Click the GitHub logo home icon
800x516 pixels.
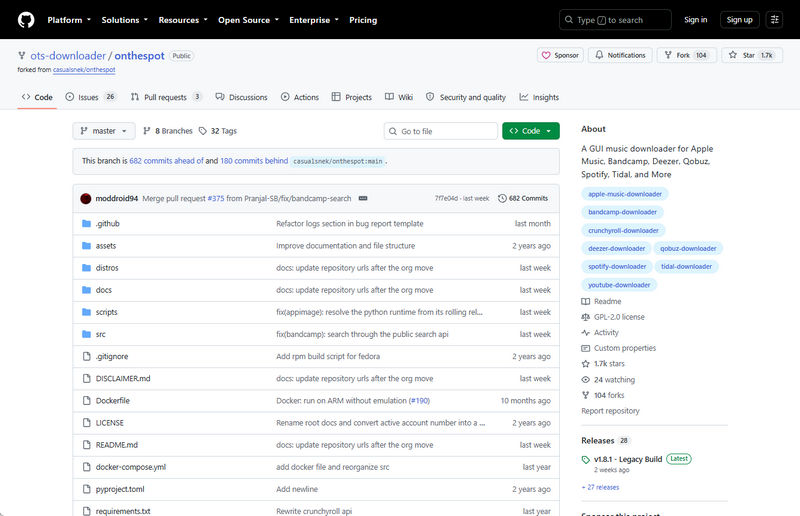[x=26, y=20]
